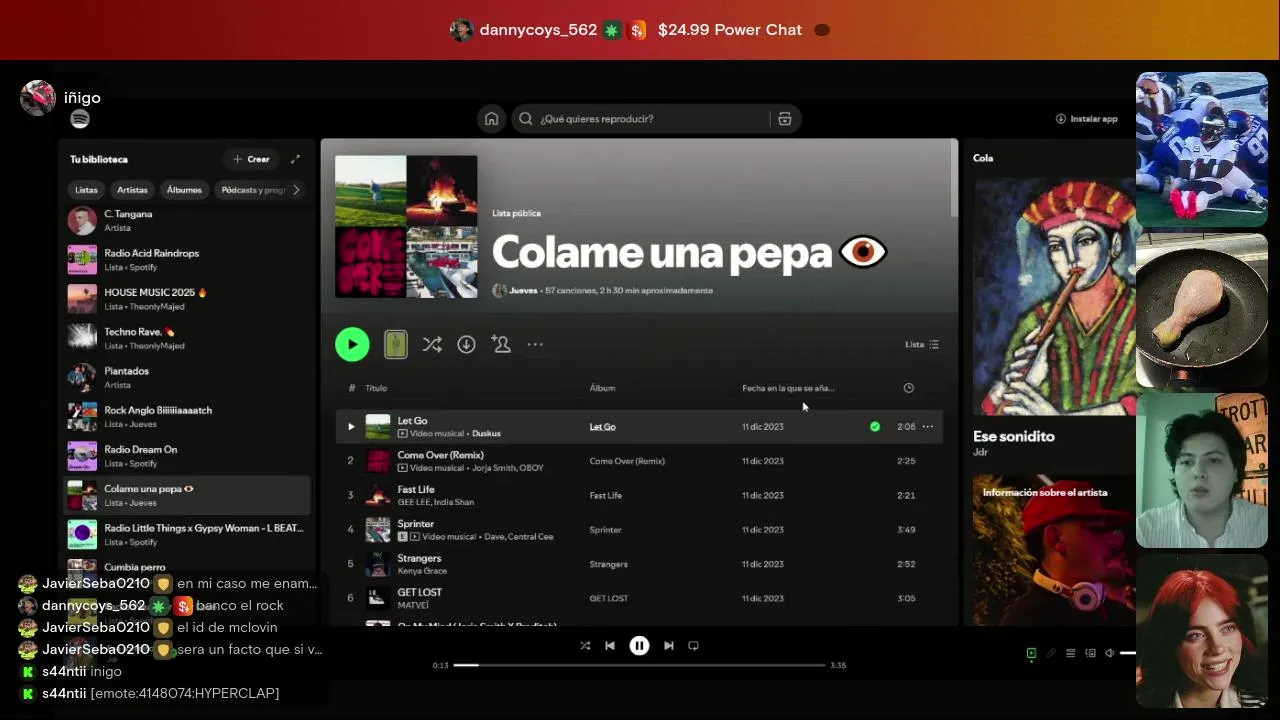Open Let Go album link
Viewport: 1280px width, 720px height.
602,427
